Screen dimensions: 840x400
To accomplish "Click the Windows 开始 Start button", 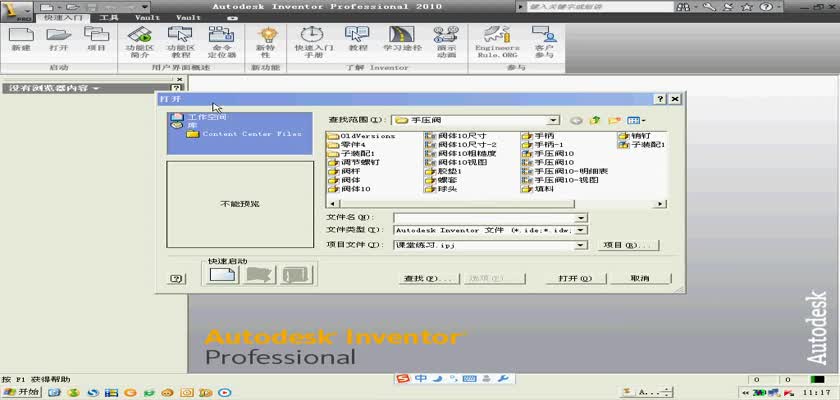I will pos(21,392).
